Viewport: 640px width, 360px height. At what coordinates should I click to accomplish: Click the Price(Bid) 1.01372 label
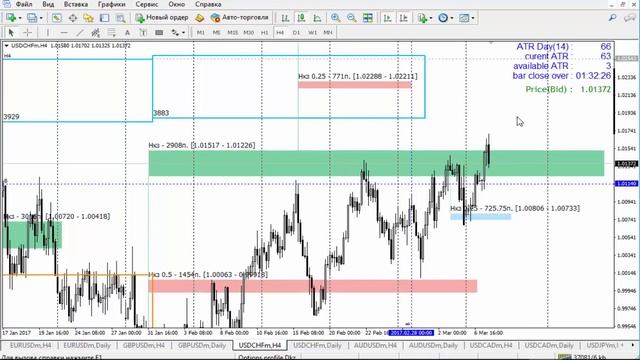pos(568,89)
